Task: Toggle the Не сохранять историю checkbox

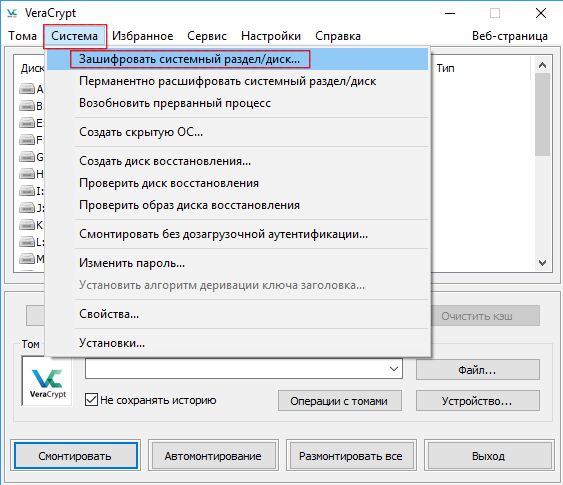Action: [x=91, y=400]
